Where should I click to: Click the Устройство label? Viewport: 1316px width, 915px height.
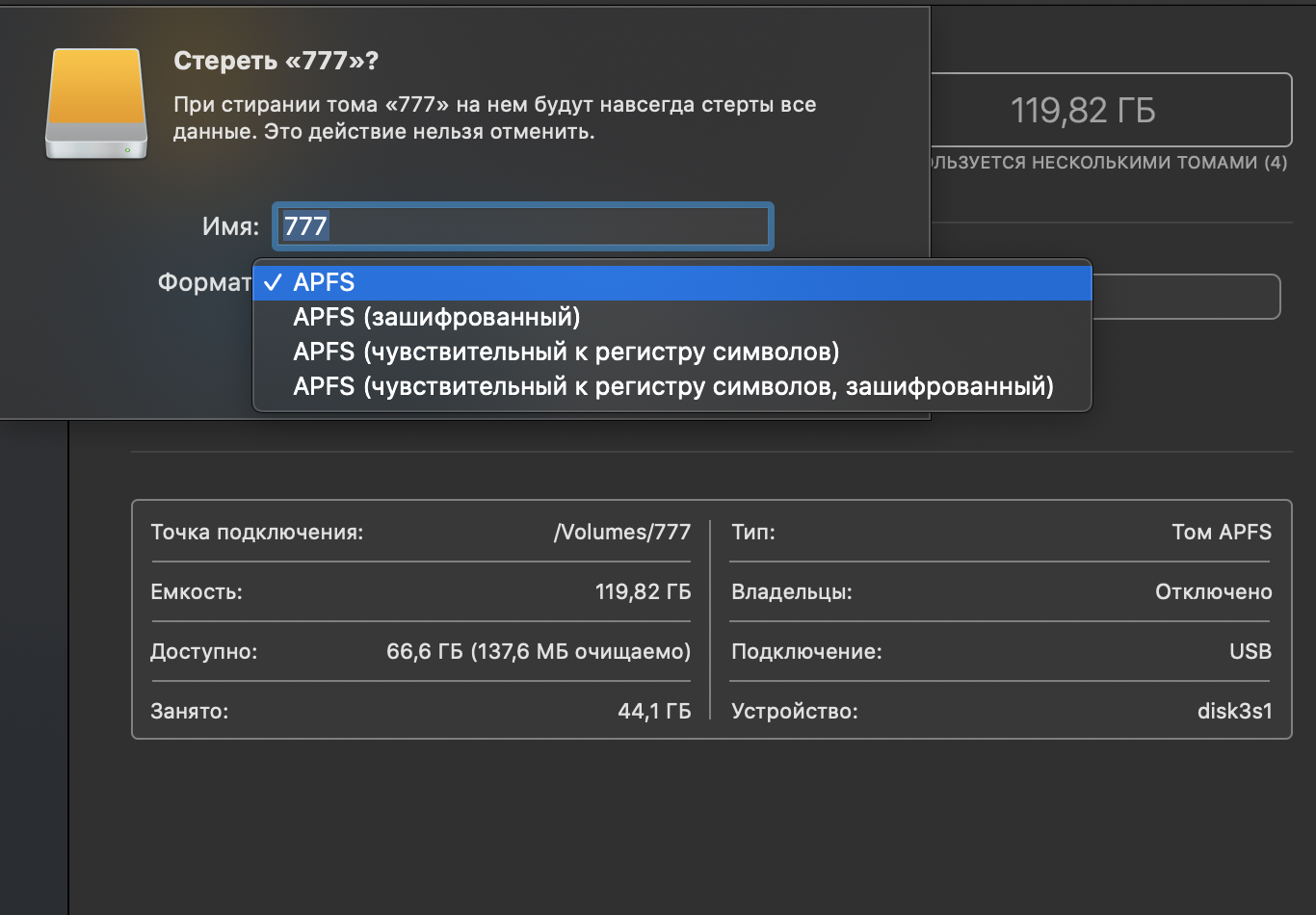[795, 711]
